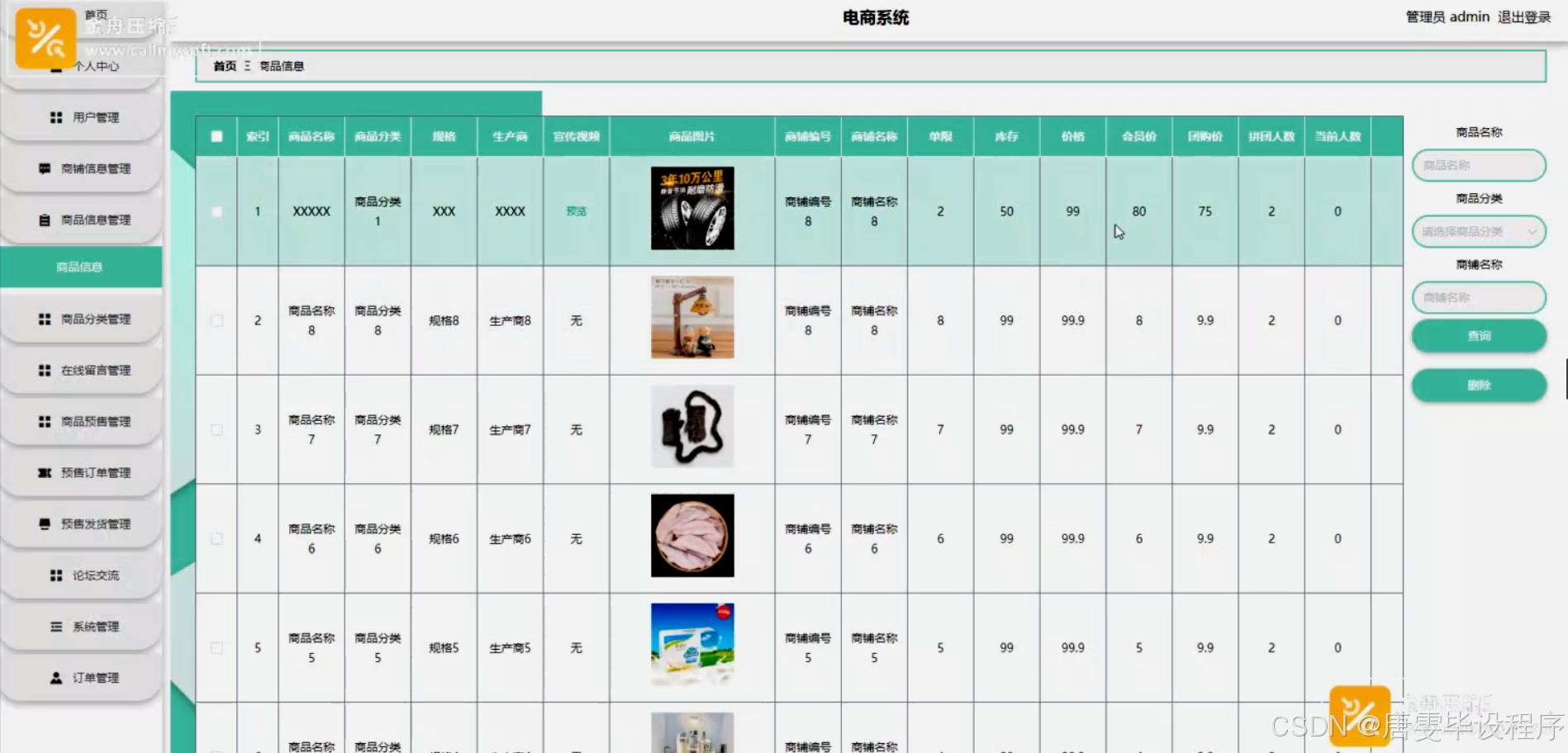Check the checkbox for row 1 XXXXX
The height and width of the screenshot is (753, 1568).
216,211
